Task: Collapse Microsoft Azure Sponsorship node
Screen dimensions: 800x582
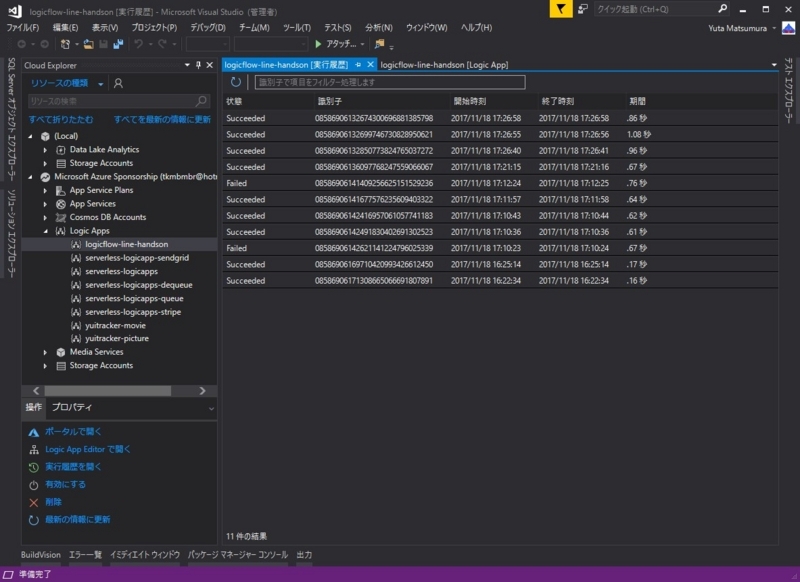Action: 30,177
